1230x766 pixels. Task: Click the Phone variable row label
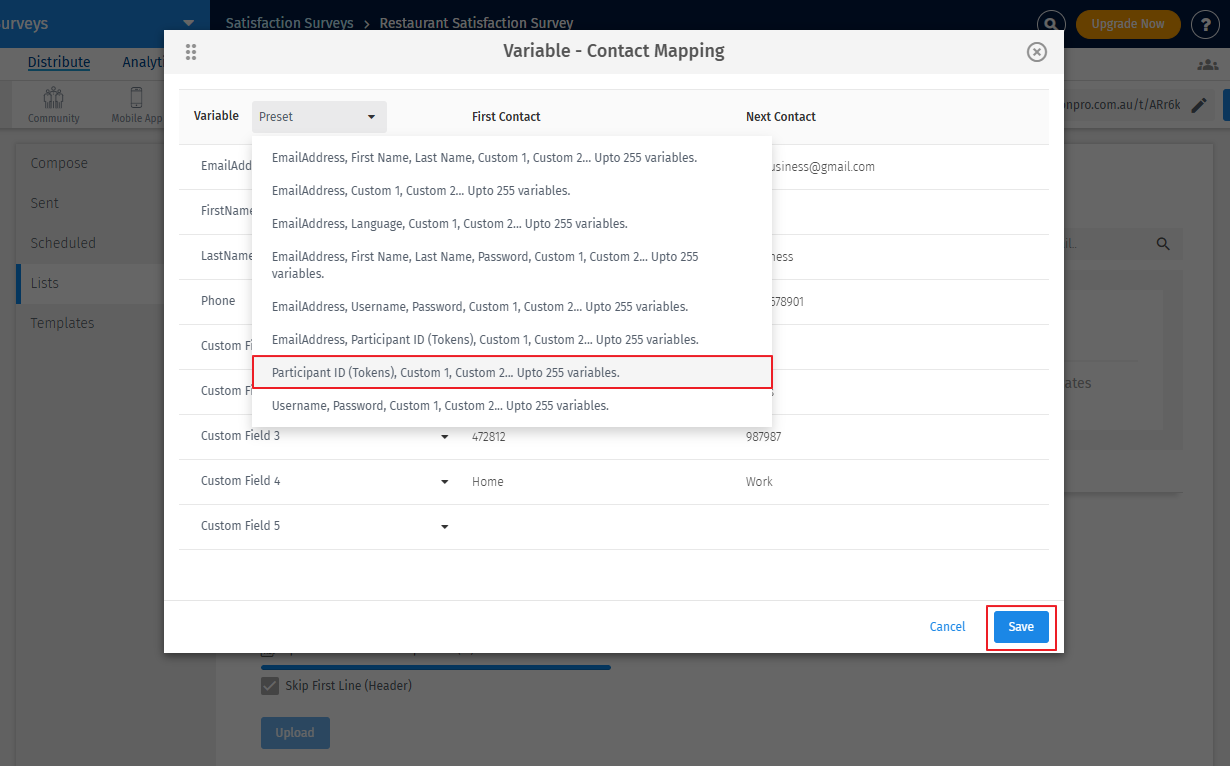click(218, 301)
